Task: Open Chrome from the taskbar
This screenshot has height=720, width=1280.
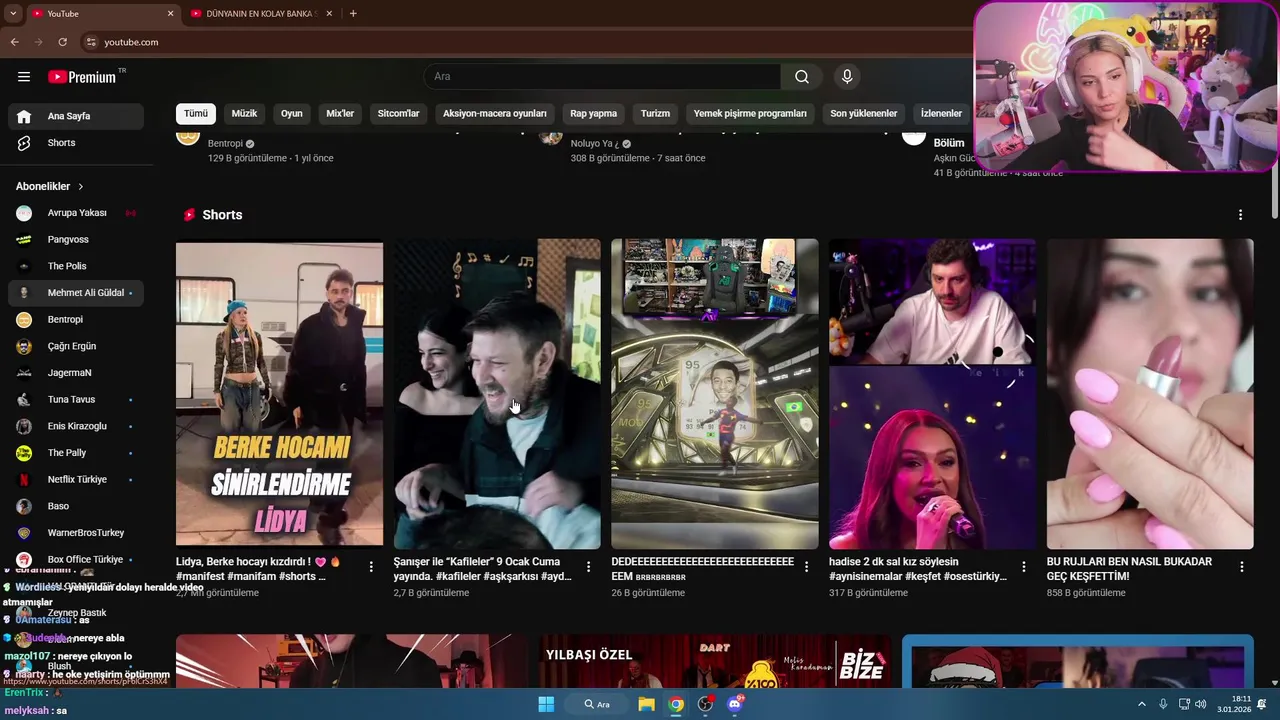Action: pyautogui.click(x=676, y=704)
